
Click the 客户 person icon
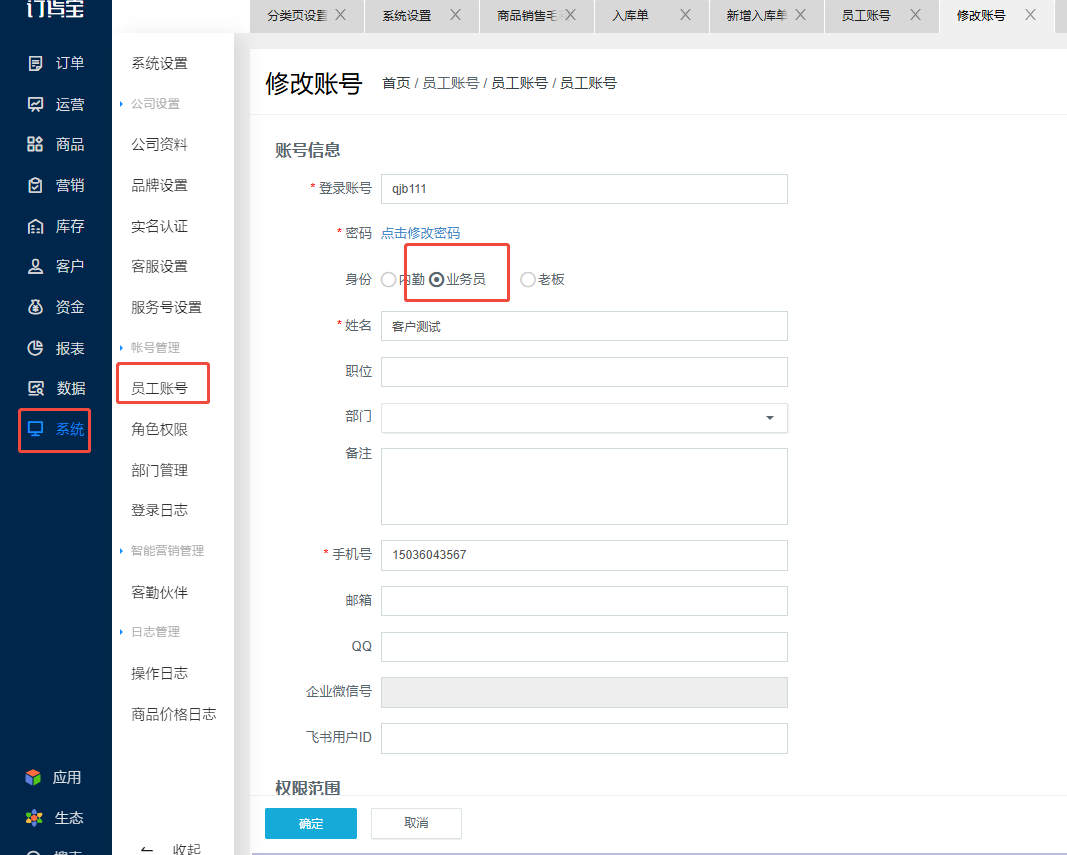(35, 266)
